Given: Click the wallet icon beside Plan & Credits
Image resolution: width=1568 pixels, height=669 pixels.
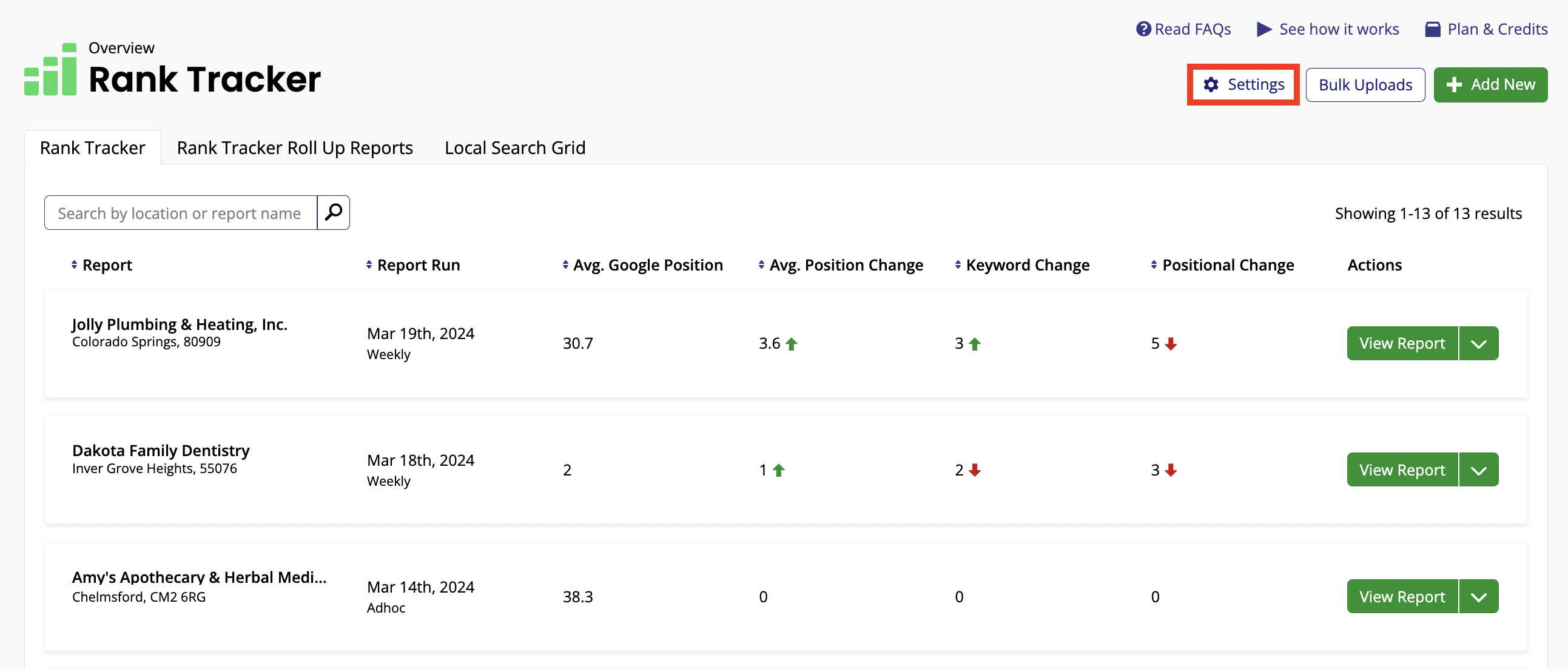Looking at the screenshot, I should (1433, 29).
